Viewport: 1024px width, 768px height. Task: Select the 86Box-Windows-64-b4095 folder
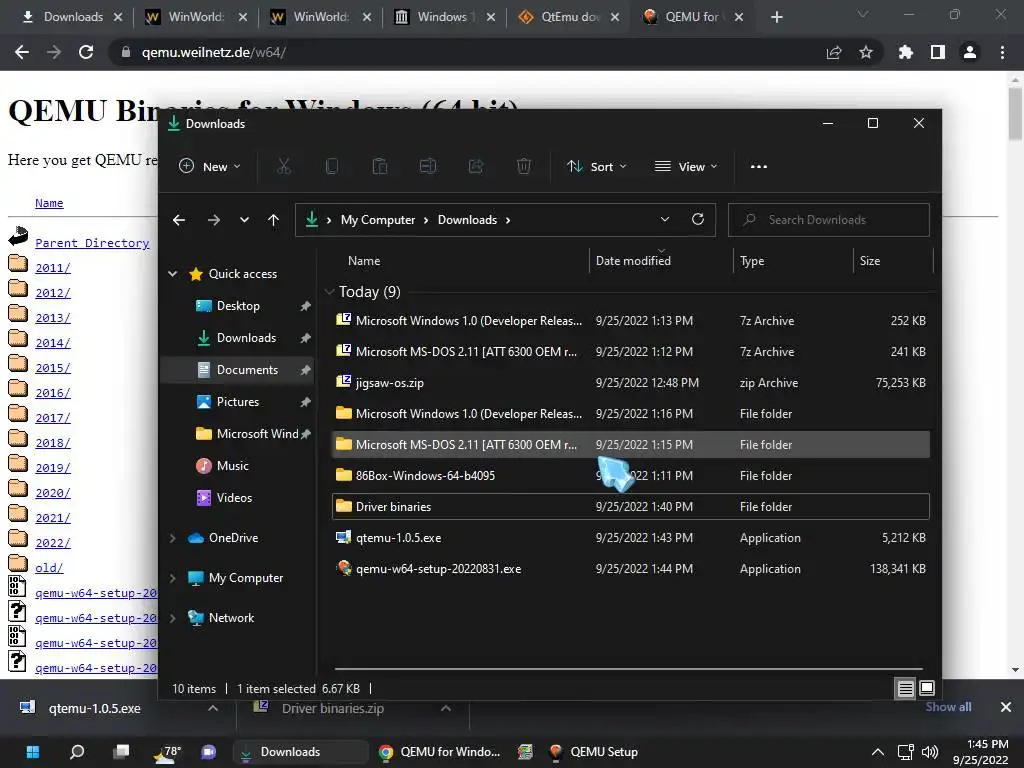point(631,475)
